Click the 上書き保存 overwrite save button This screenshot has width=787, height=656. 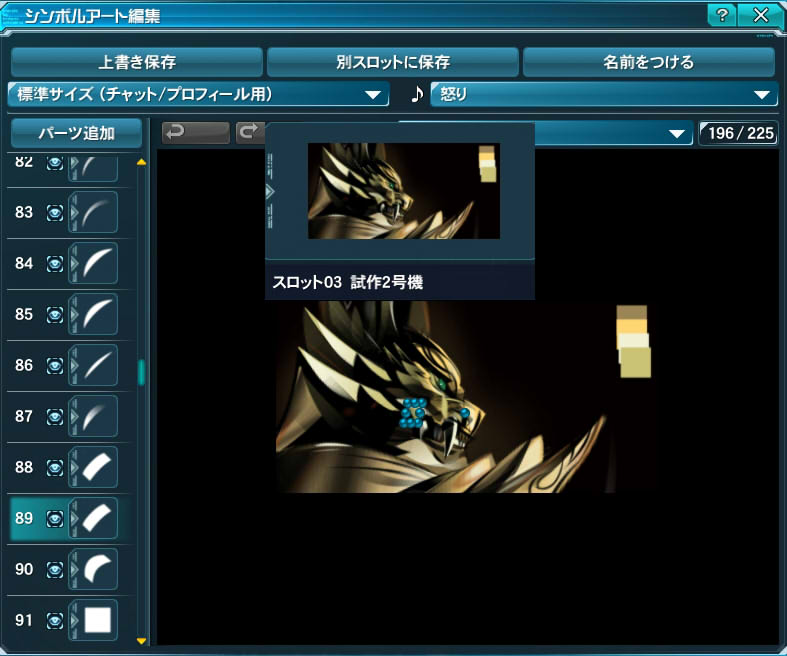point(137,62)
